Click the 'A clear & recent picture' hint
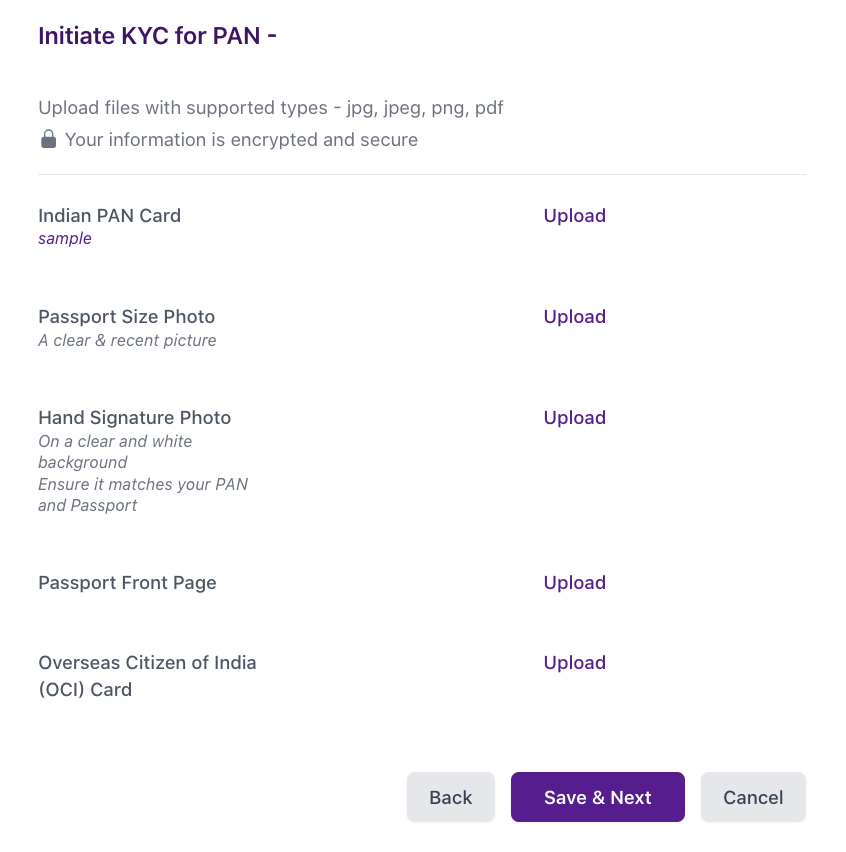 [127, 341]
